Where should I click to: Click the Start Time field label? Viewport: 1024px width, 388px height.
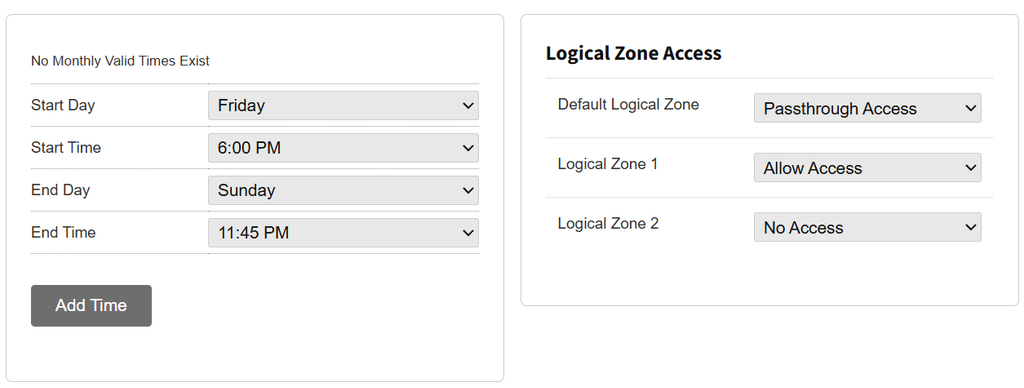coord(66,148)
